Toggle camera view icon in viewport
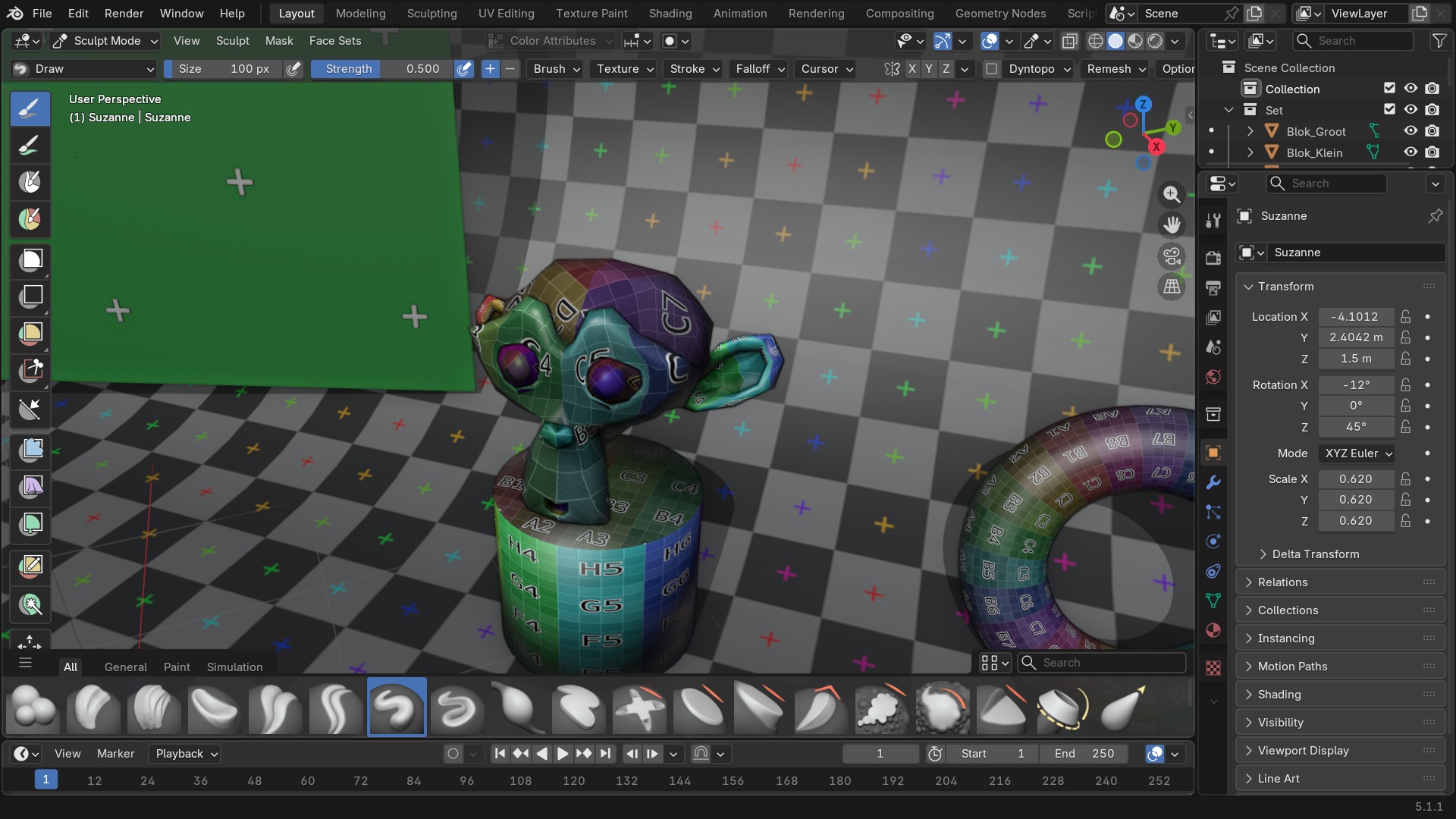This screenshot has height=819, width=1456. pos(1172,256)
